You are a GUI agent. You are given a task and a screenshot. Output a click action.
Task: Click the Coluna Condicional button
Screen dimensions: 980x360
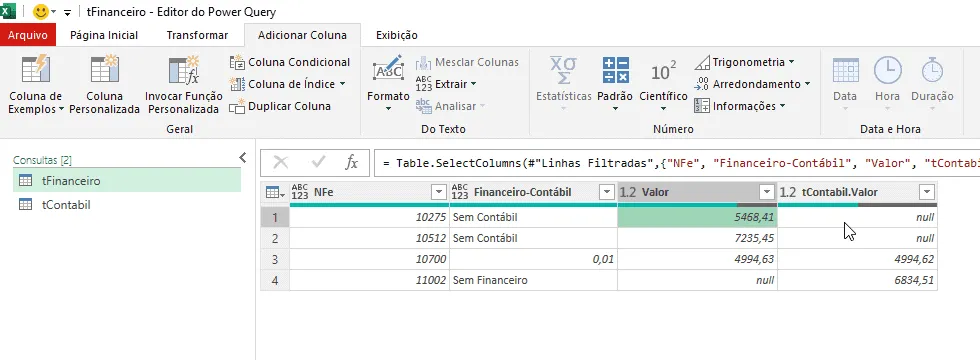click(x=289, y=62)
